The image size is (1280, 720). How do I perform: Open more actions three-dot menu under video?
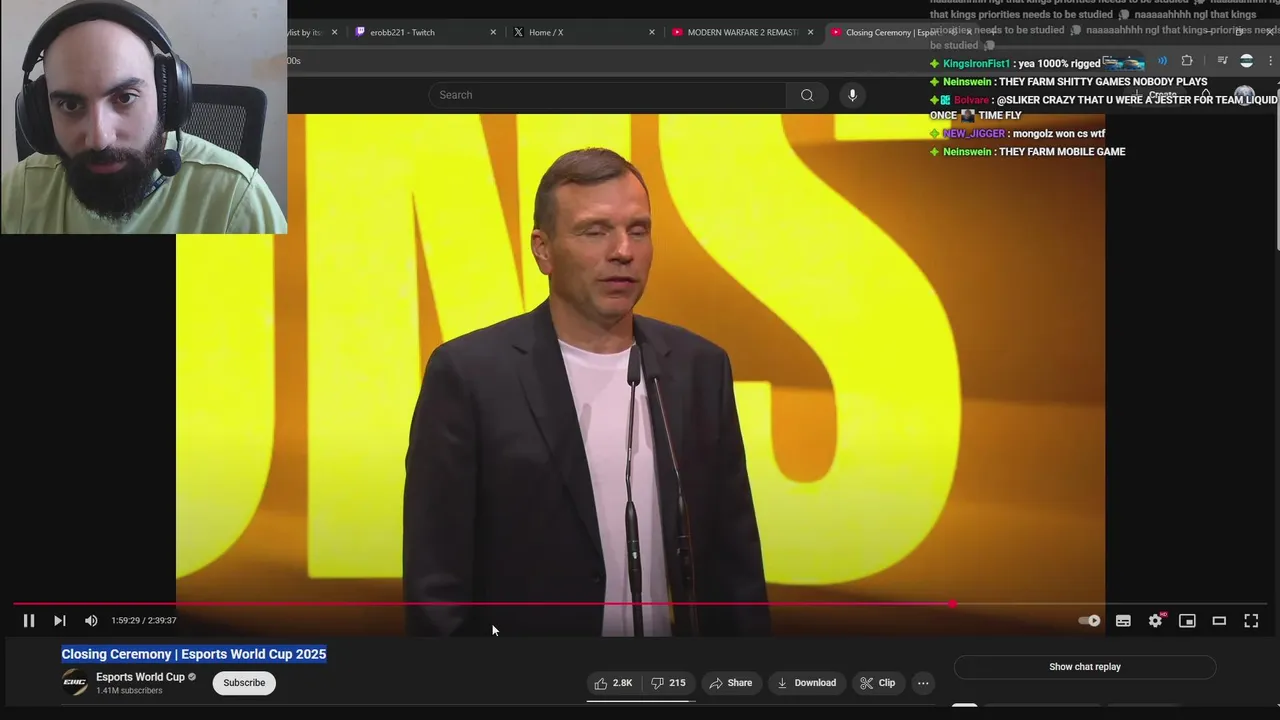923,683
